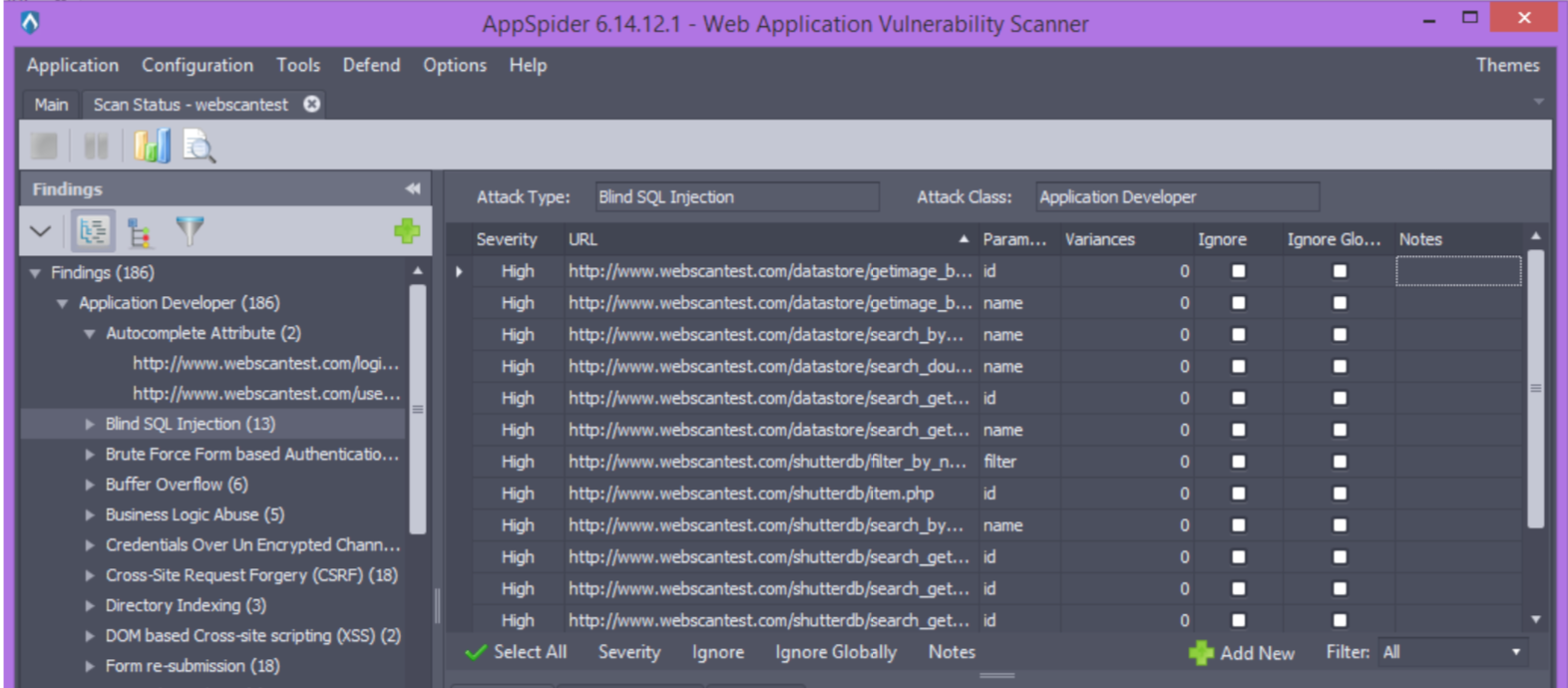Click the Attack Type field Blind SQL Injection
The height and width of the screenshot is (688, 1568).
[737, 197]
